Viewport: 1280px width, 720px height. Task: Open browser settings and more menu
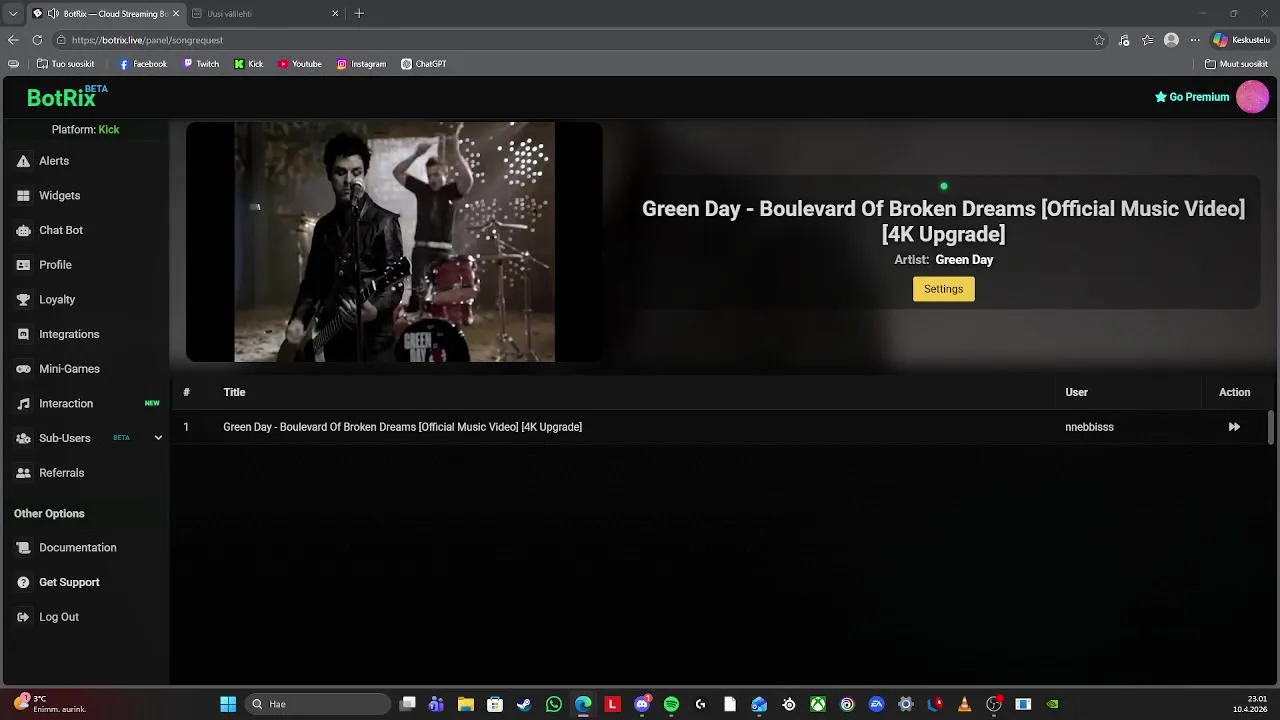click(x=1194, y=40)
